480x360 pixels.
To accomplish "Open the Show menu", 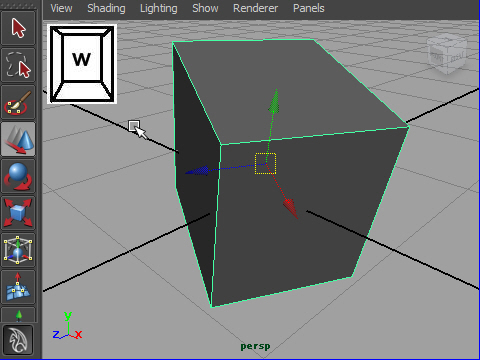I will click(205, 8).
